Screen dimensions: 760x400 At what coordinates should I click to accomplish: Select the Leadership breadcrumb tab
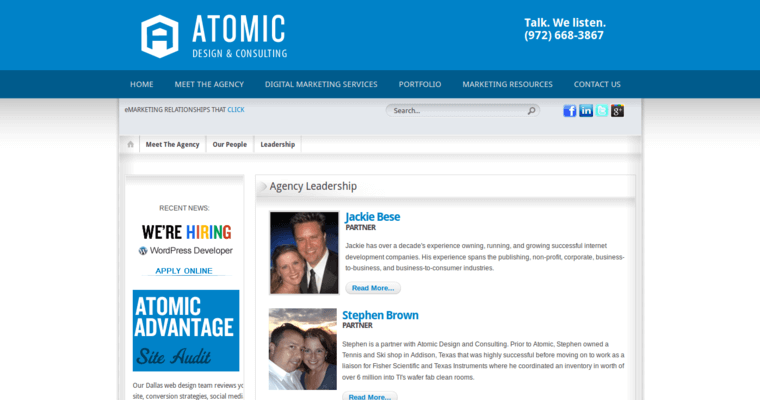(x=277, y=145)
